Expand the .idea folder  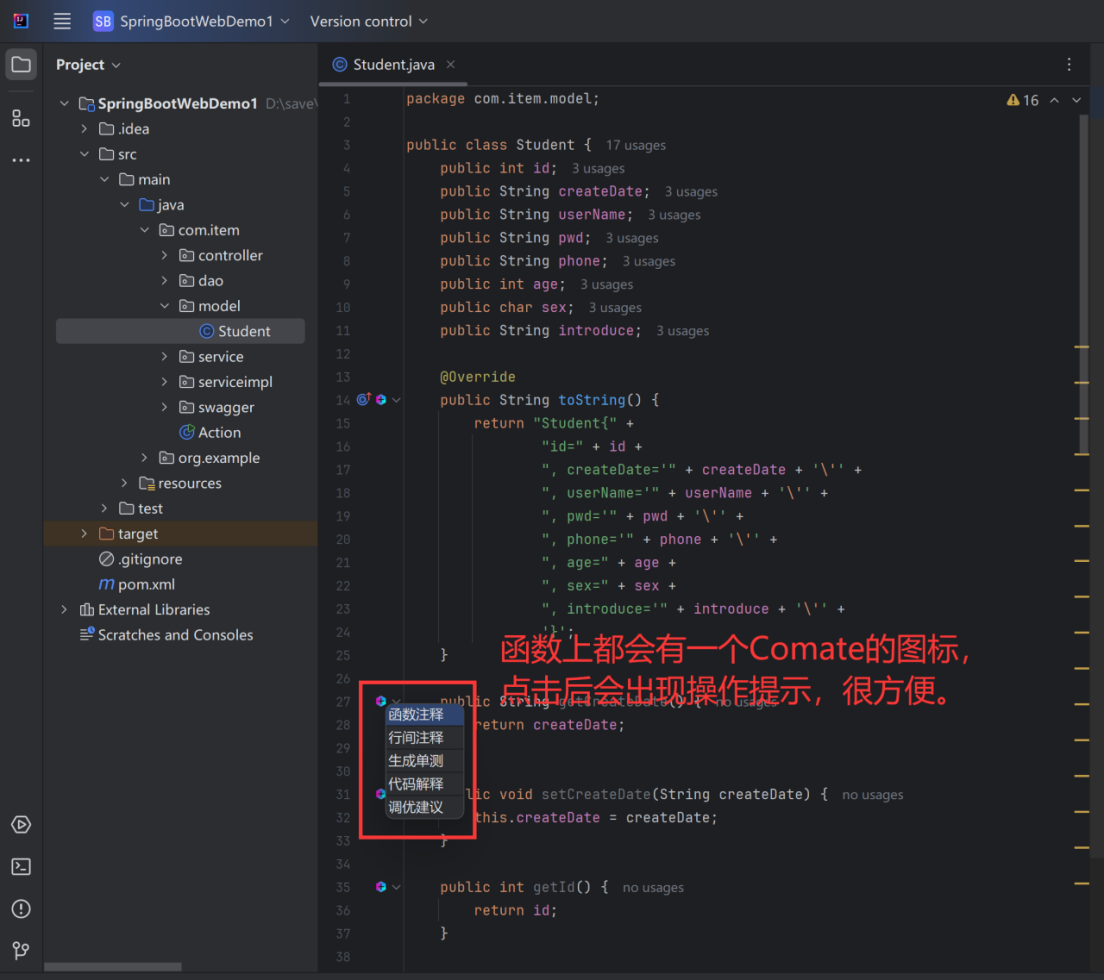(x=84, y=129)
